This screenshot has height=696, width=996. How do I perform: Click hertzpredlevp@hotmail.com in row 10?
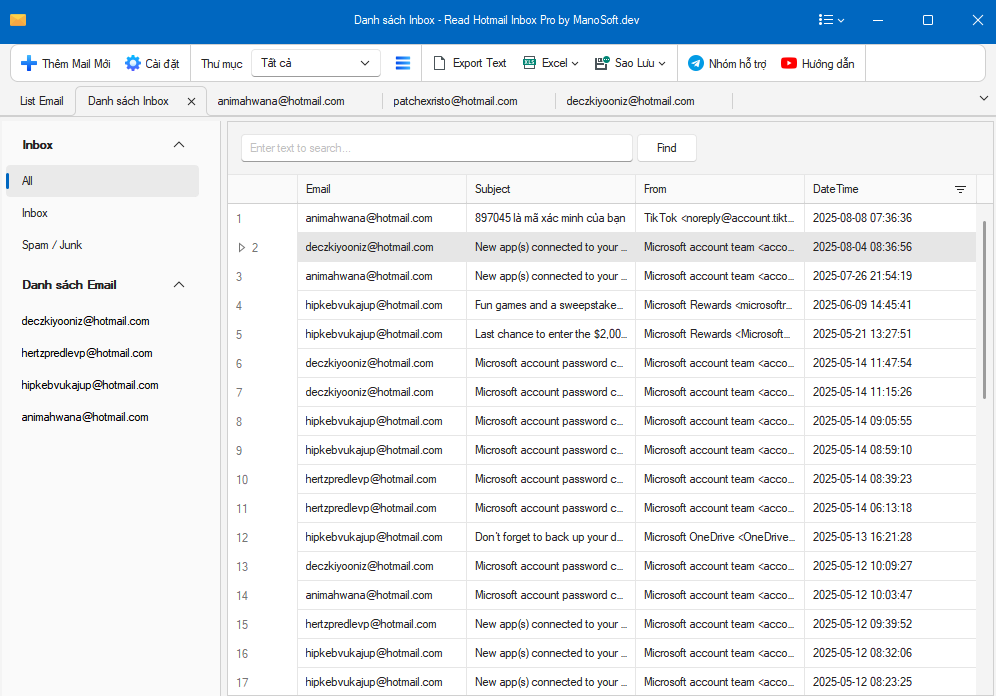click(371, 479)
